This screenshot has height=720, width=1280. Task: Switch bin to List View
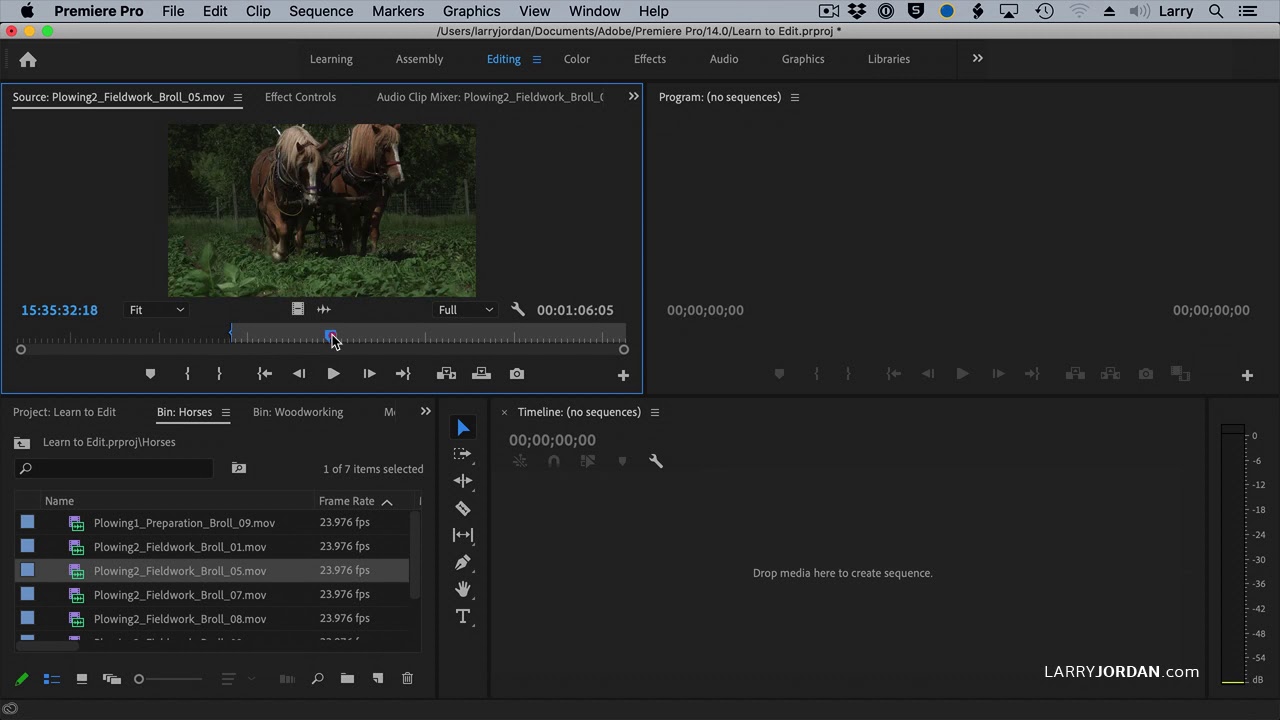coord(52,679)
